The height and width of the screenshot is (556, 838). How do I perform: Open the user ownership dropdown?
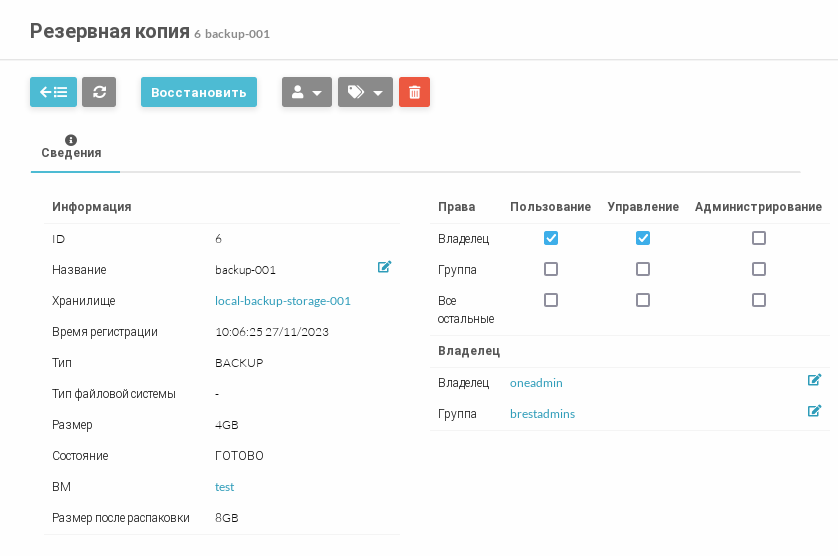point(306,92)
